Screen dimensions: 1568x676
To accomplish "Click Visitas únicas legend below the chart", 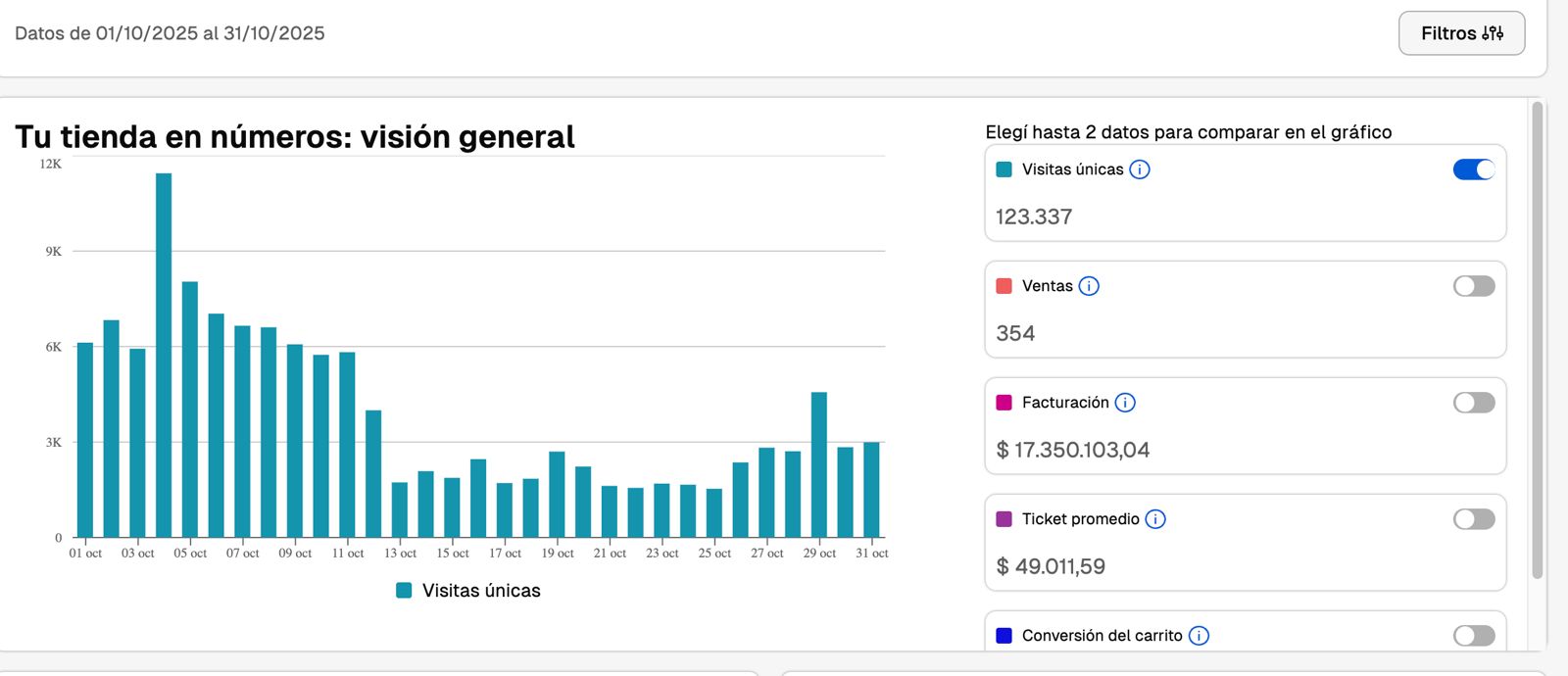I will (x=468, y=591).
